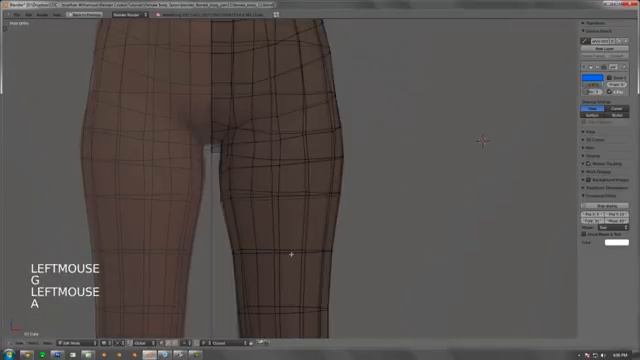Viewport: 640px width, 360px height.
Task: Expand the View panel in sidebar
Action: pyautogui.click(x=590, y=132)
